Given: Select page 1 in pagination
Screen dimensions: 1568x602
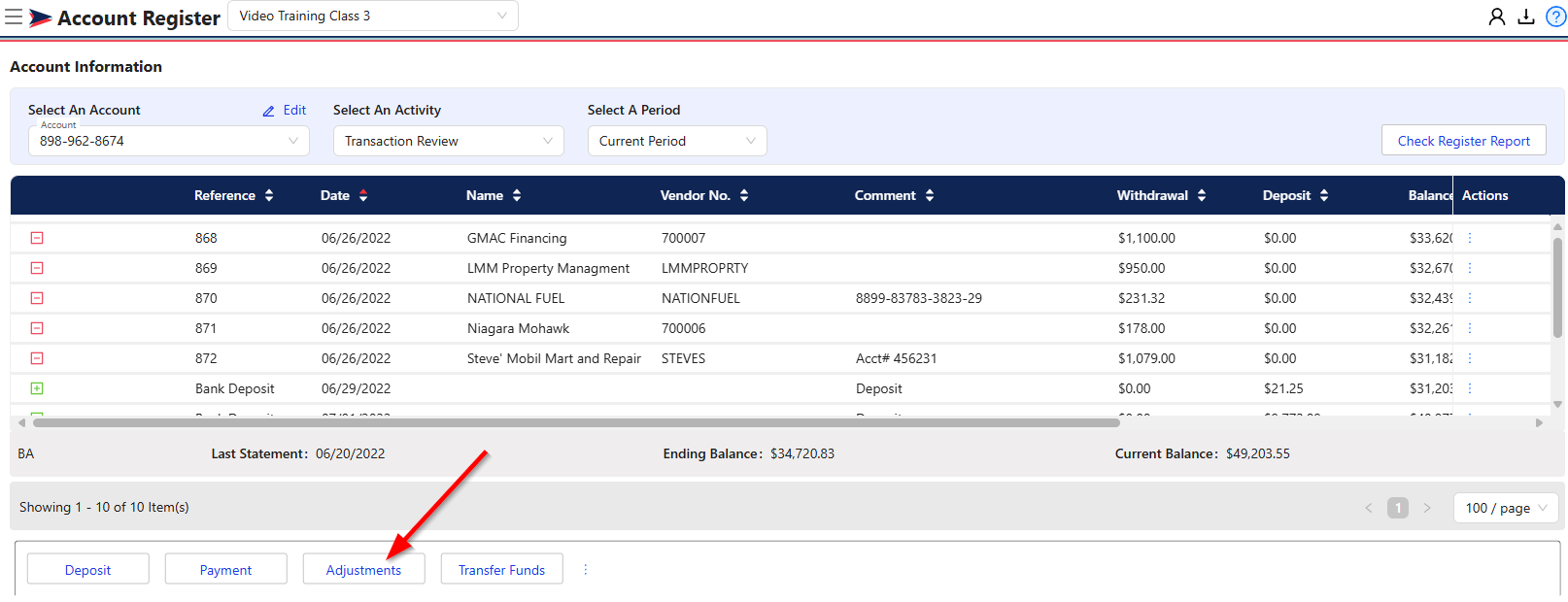Looking at the screenshot, I should click(1398, 508).
